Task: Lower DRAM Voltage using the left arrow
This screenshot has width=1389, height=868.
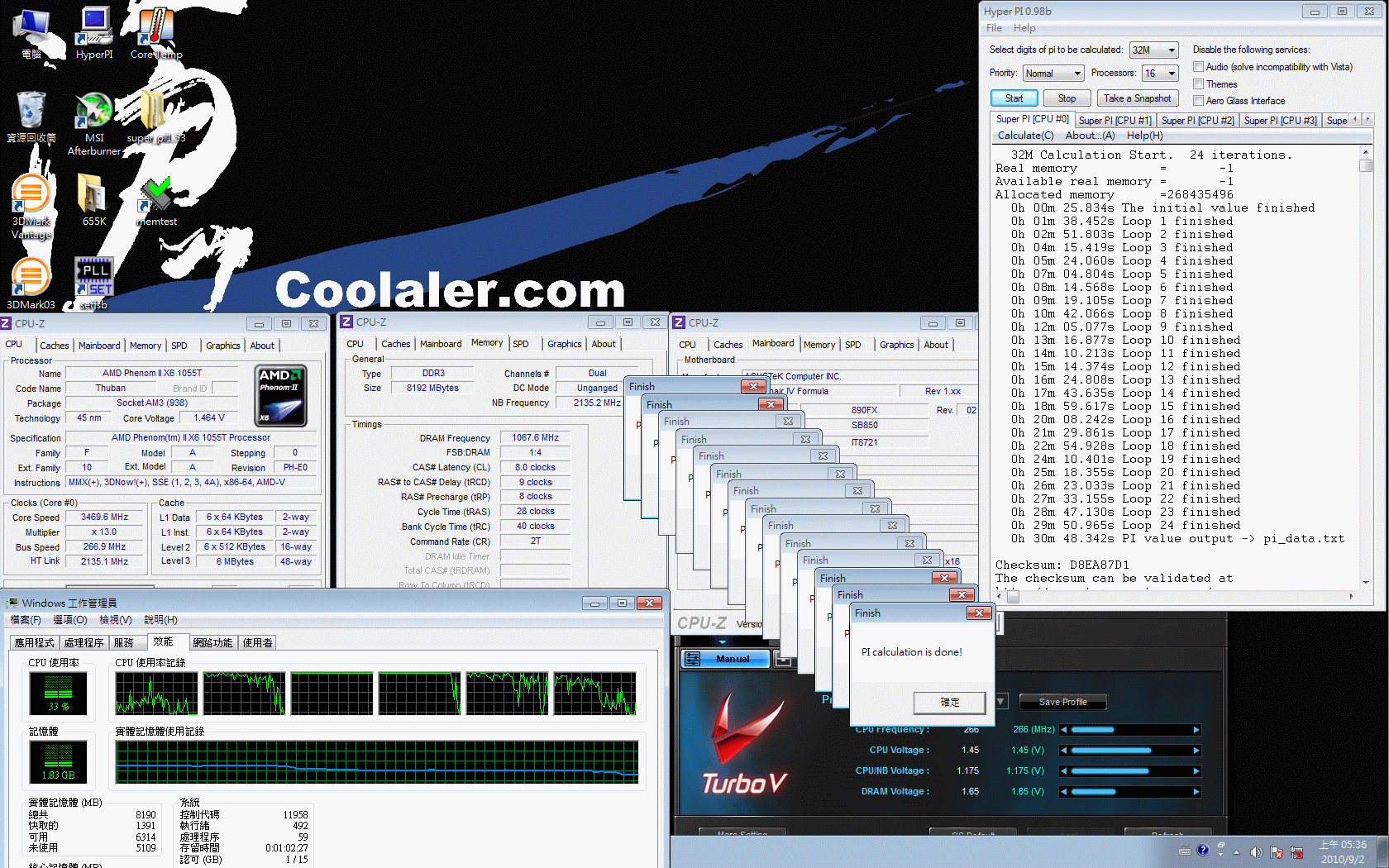Action: (x=1064, y=792)
